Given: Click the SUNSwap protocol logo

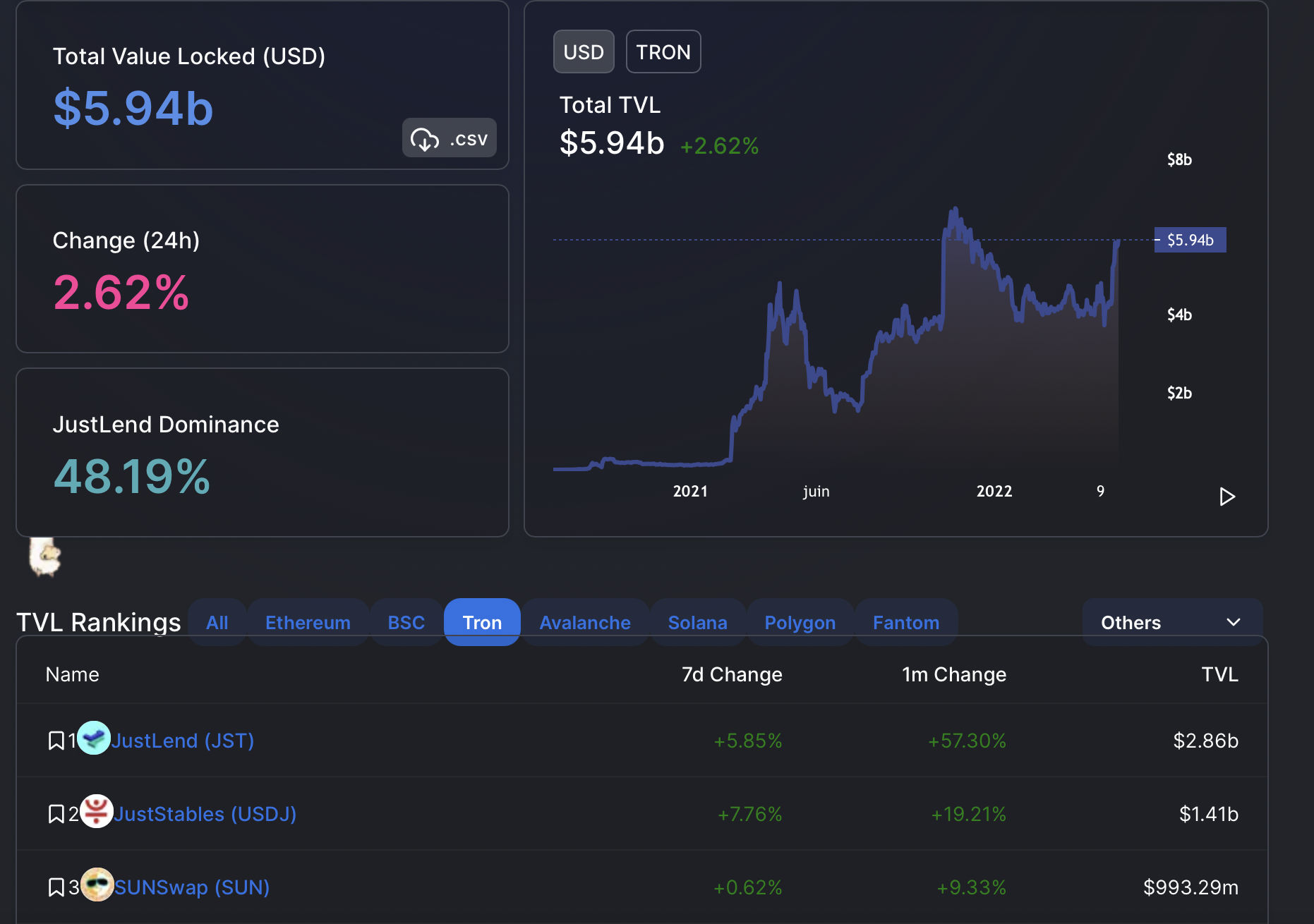Looking at the screenshot, I should pos(97,885).
